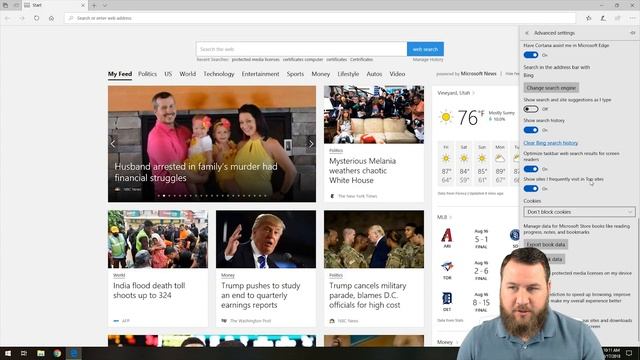Select the World tab

(x=188, y=74)
